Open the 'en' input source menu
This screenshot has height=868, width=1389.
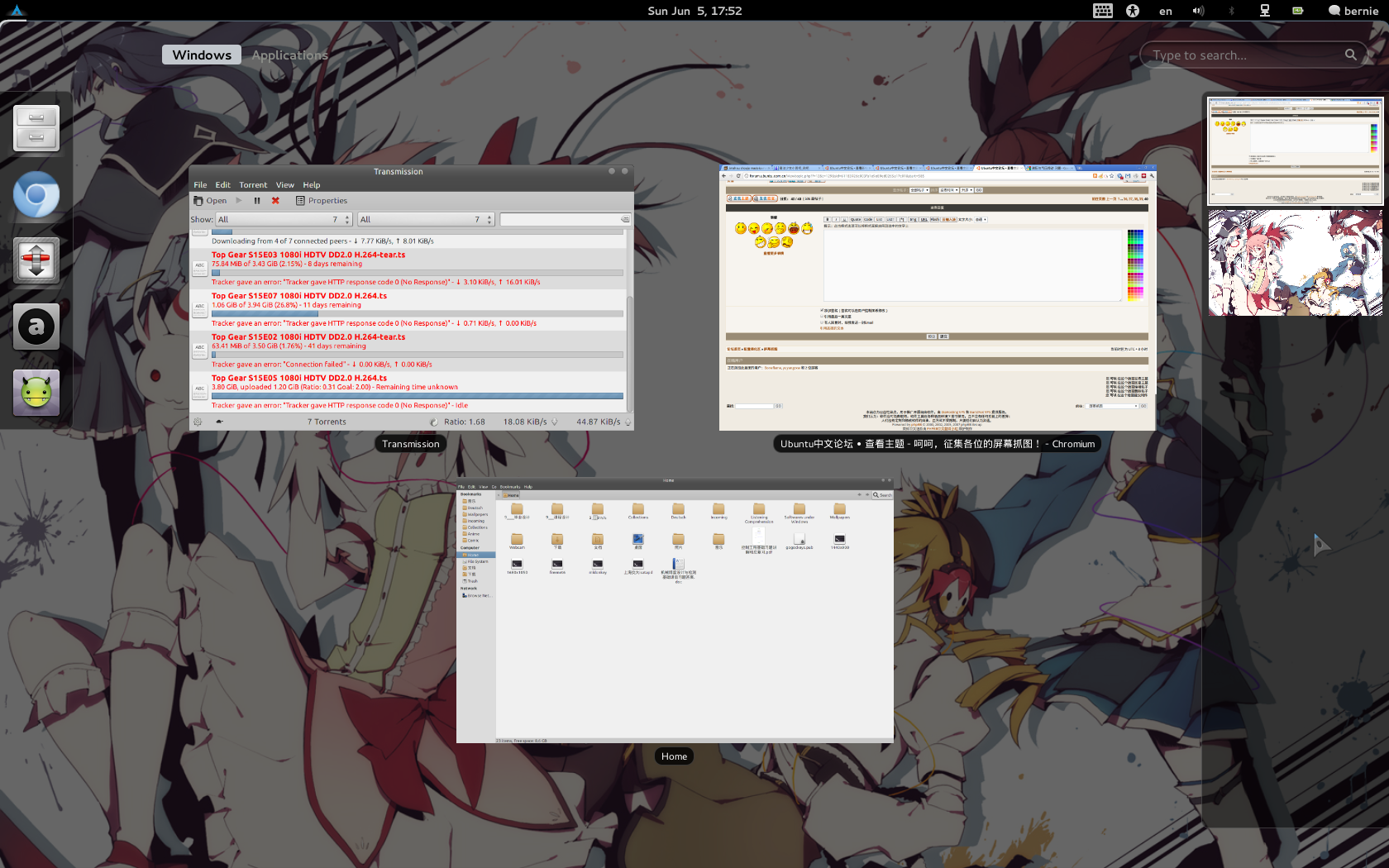1166,11
